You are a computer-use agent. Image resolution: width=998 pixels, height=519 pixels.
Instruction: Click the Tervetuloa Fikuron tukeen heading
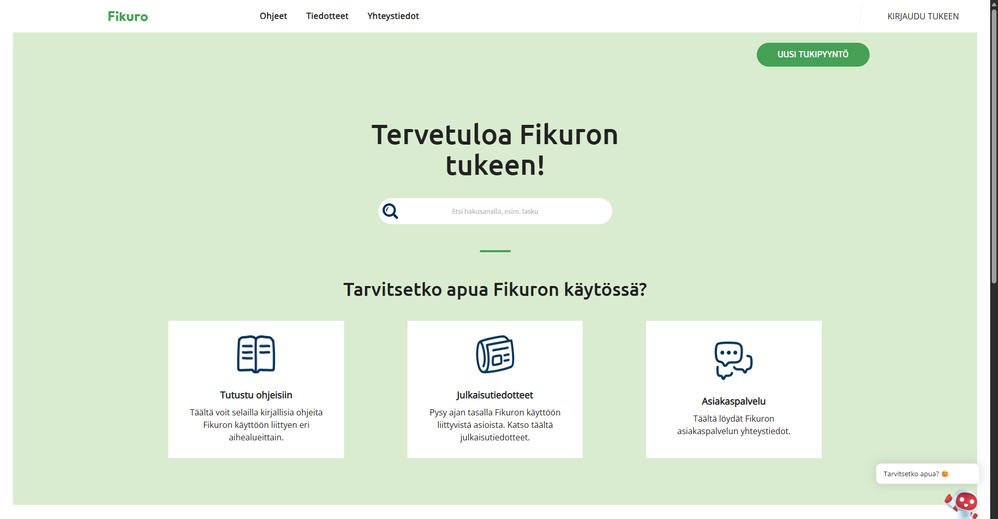(495, 150)
